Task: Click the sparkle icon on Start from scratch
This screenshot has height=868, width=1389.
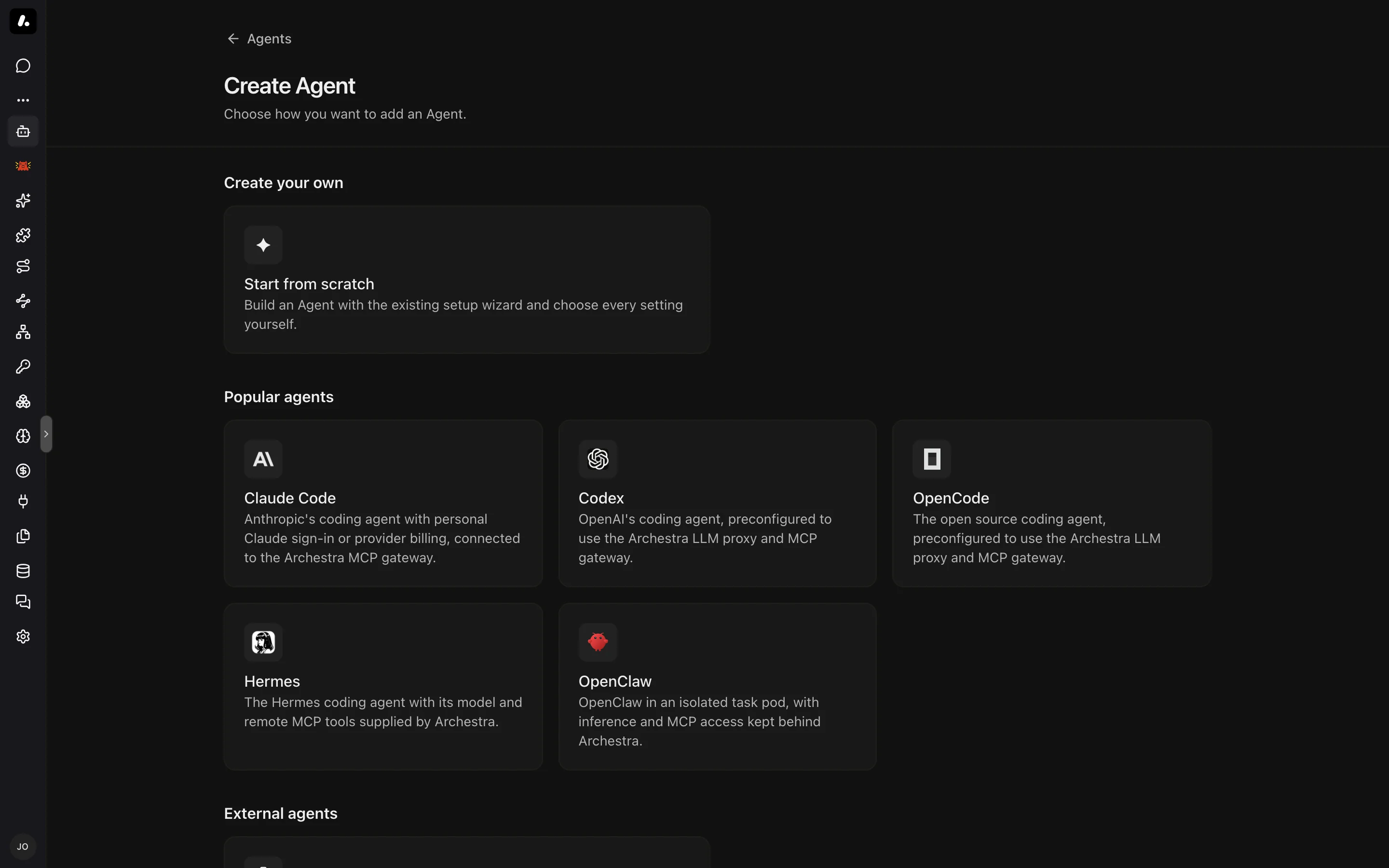Action: (263, 245)
